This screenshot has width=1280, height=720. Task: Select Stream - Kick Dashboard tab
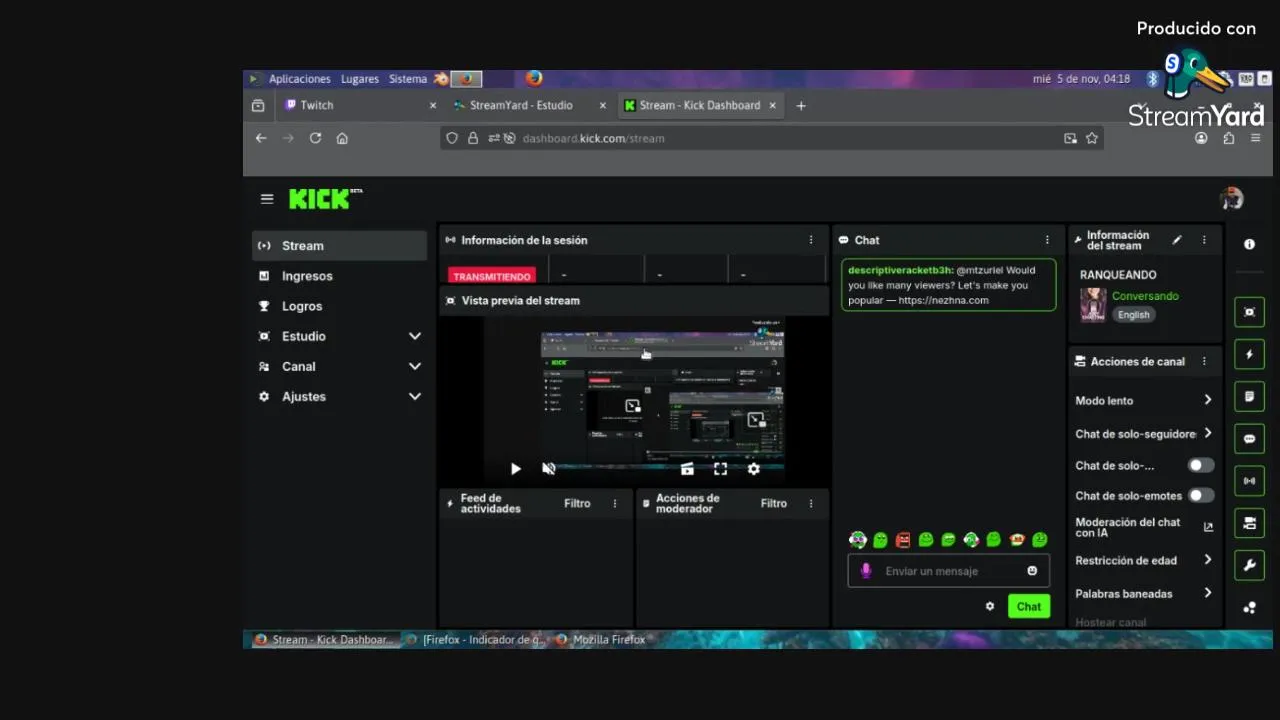[699, 105]
